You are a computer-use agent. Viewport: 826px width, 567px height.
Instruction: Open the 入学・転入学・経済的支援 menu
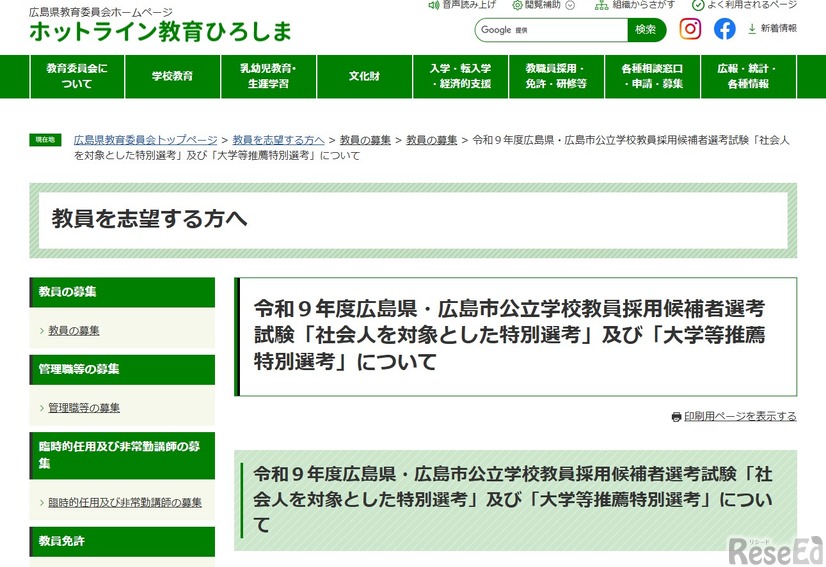tap(460, 76)
